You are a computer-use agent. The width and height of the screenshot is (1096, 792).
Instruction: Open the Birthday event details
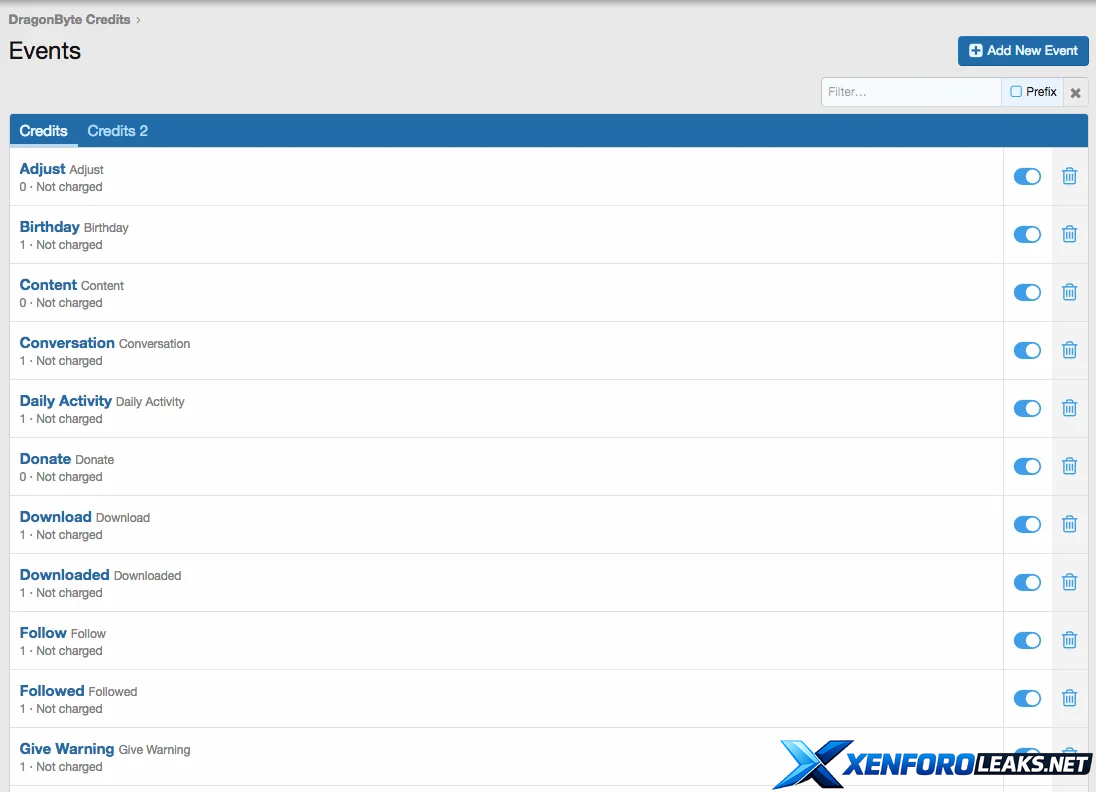[x=49, y=227]
